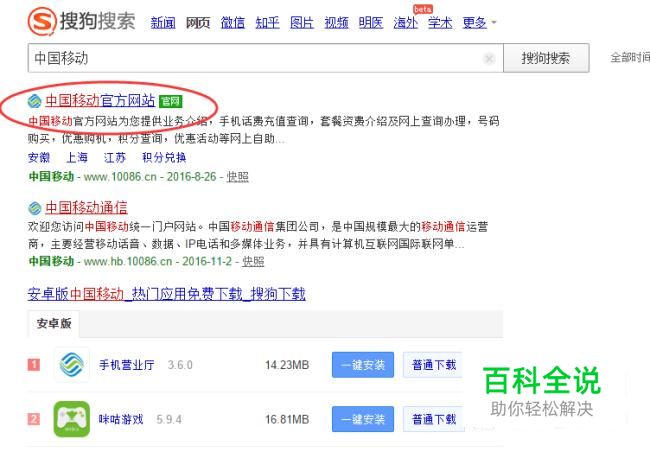650x452 pixels.
Task: Open the 全部时间 time filter
Action: (x=630, y=58)
